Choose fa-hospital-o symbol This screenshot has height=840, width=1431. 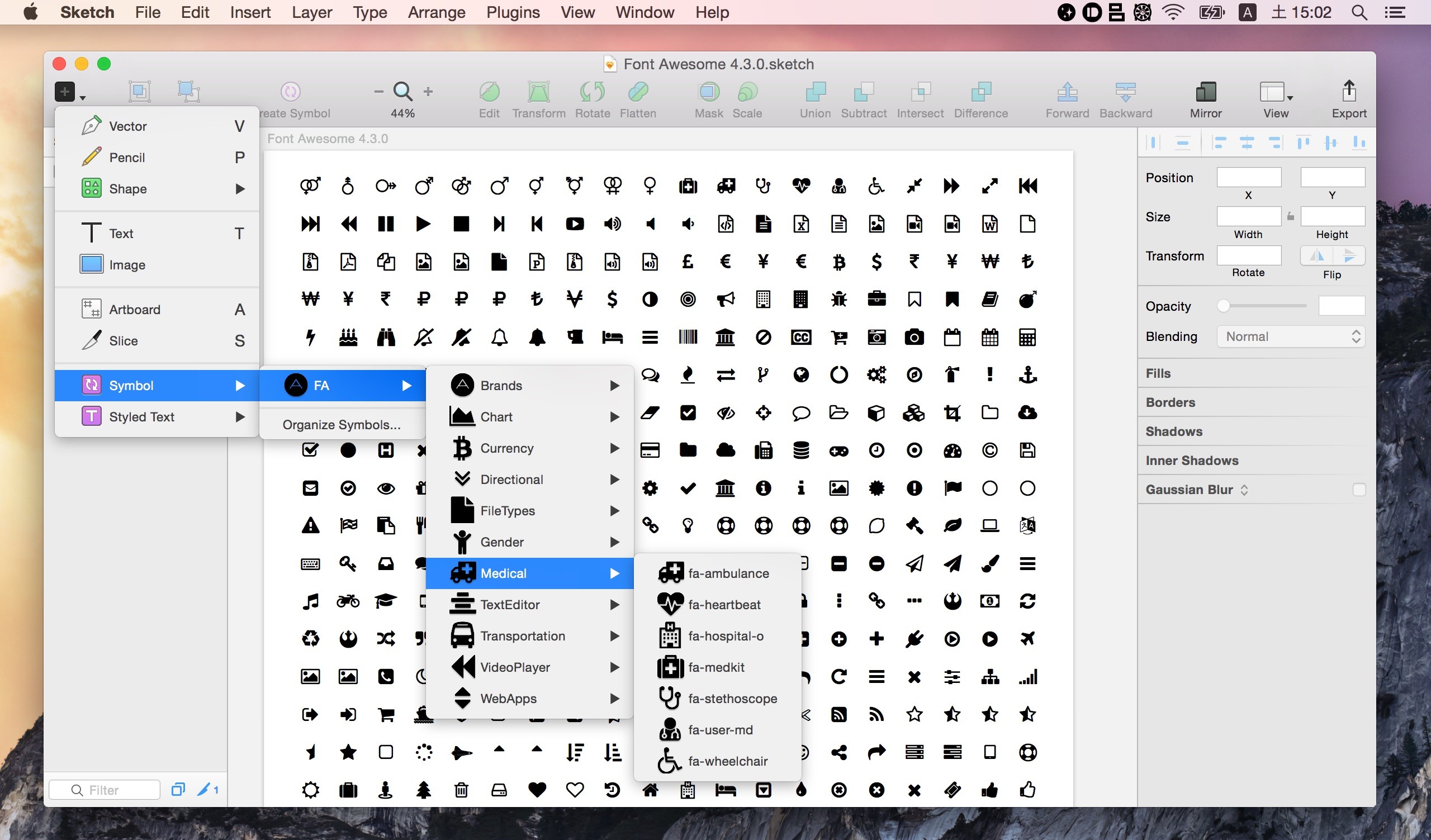(717, 635)
